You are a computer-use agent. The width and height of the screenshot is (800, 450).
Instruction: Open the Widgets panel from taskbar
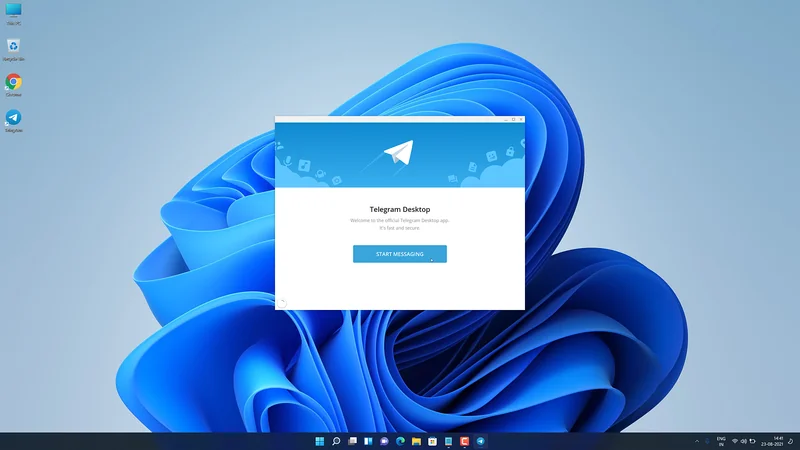[368, 441]
